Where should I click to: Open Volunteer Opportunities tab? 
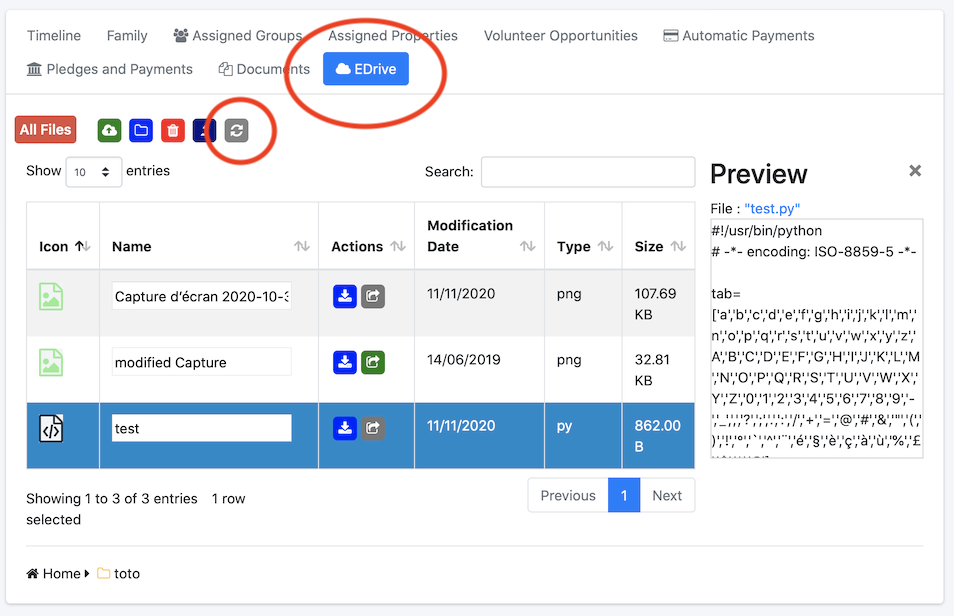pos(561,35)
